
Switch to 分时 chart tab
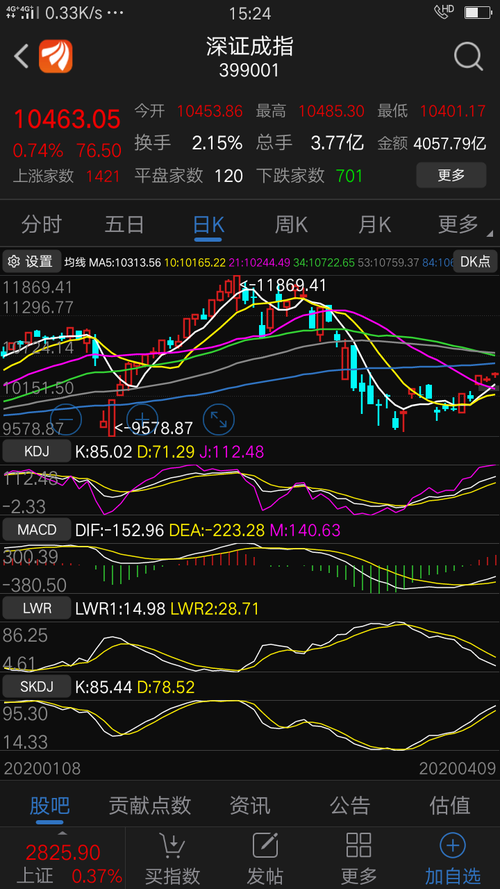[41, 225]
